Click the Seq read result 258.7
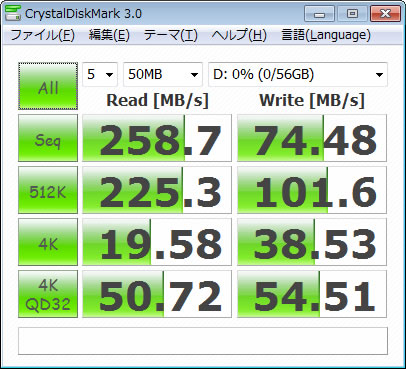 [x=157, y=138]
